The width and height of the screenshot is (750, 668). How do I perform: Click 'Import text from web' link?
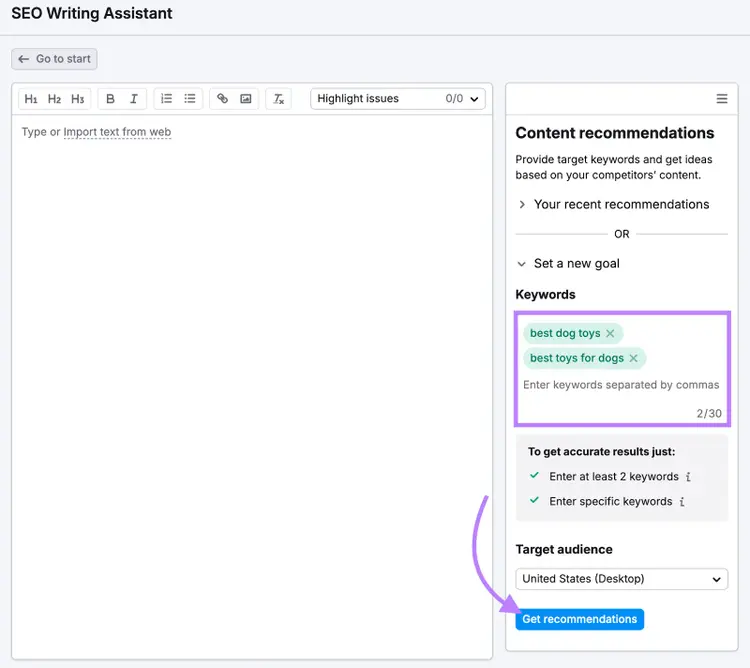tap(117, 132)
